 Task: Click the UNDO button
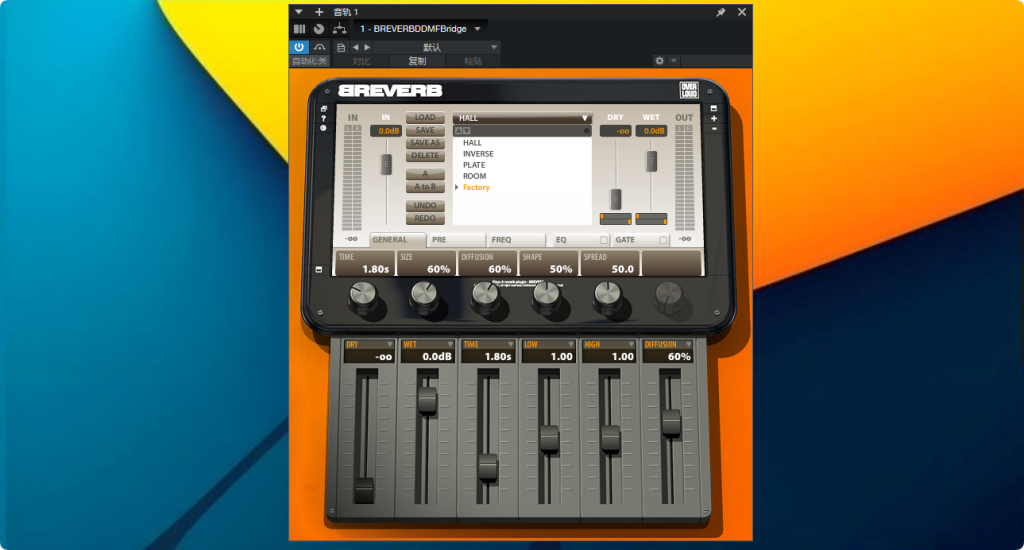click(x=425, y=206)
